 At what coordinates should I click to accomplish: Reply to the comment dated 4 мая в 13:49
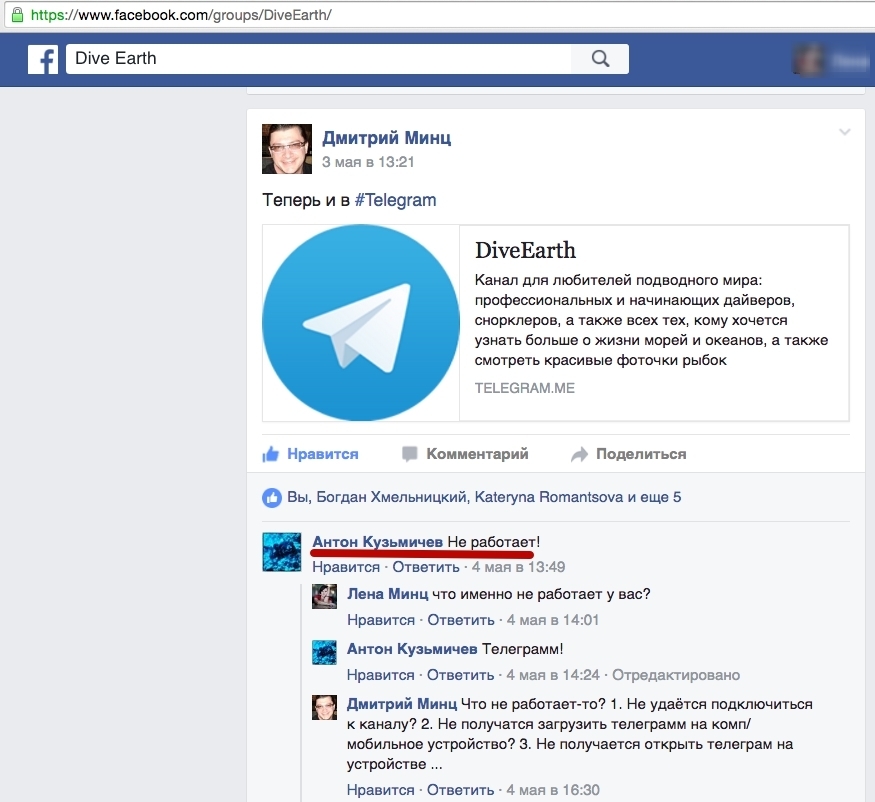pos(426,567)
